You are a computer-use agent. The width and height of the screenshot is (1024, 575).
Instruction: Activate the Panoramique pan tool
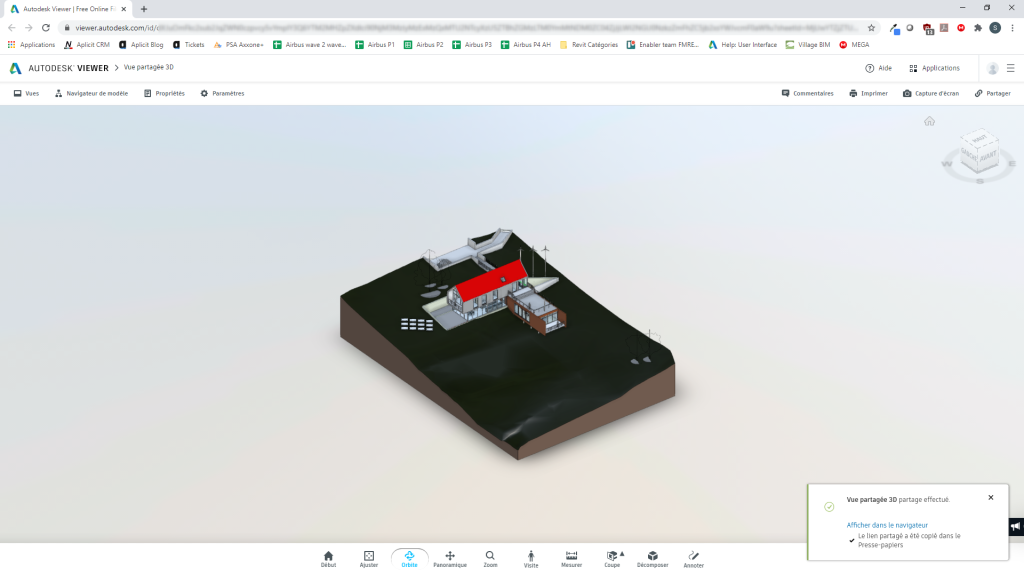[x=450, y=558]
